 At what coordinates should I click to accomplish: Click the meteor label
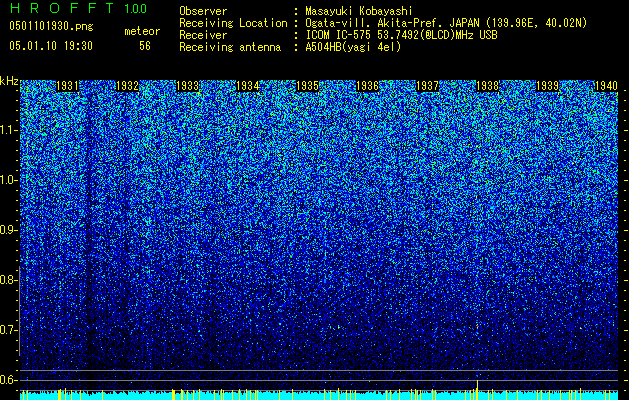pyautogui.click(x=142, y=31)
